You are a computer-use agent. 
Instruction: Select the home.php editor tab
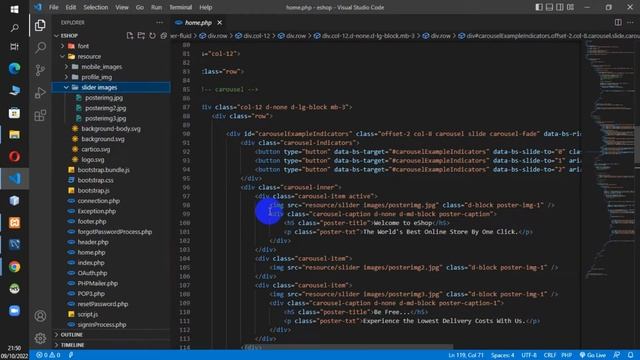(x=198, y=22)
